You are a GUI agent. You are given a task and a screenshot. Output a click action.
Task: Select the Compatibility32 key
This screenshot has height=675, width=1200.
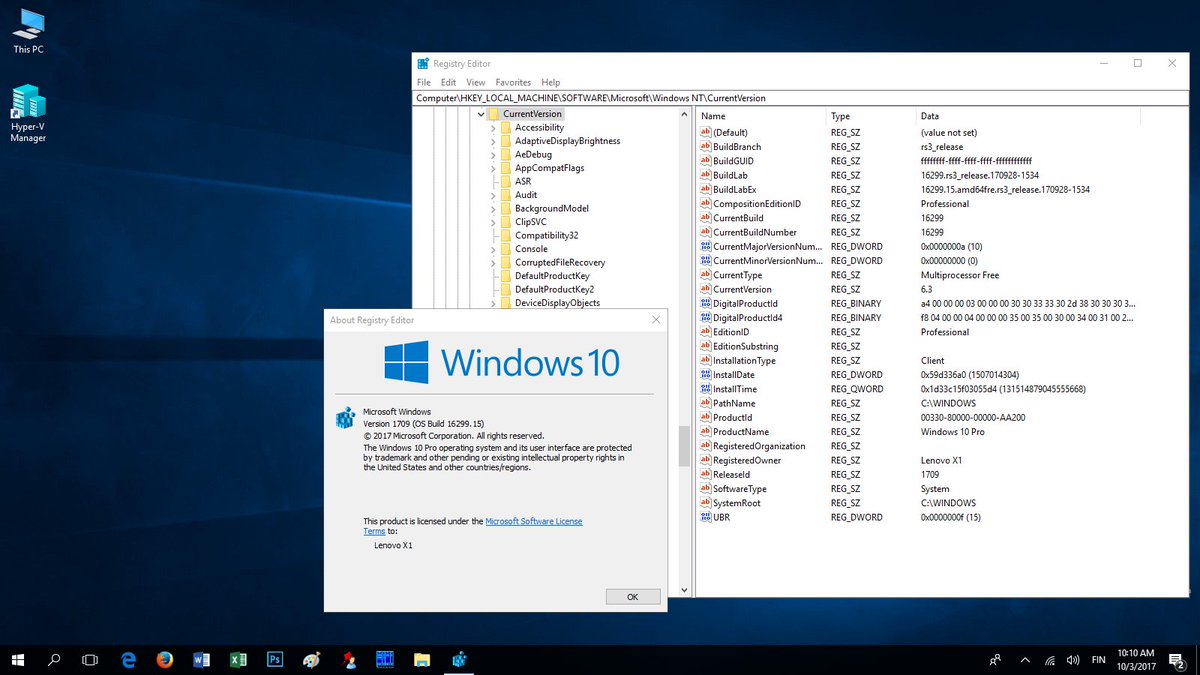click(x=547, y=235)
